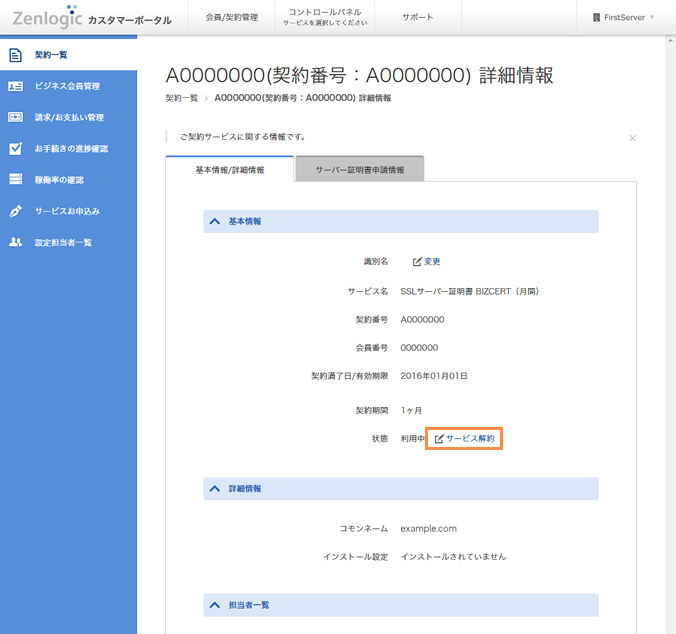676x634 pixels.
Task: Click the ビジネス会員管理 card icon
Action: tap(15, 86)
